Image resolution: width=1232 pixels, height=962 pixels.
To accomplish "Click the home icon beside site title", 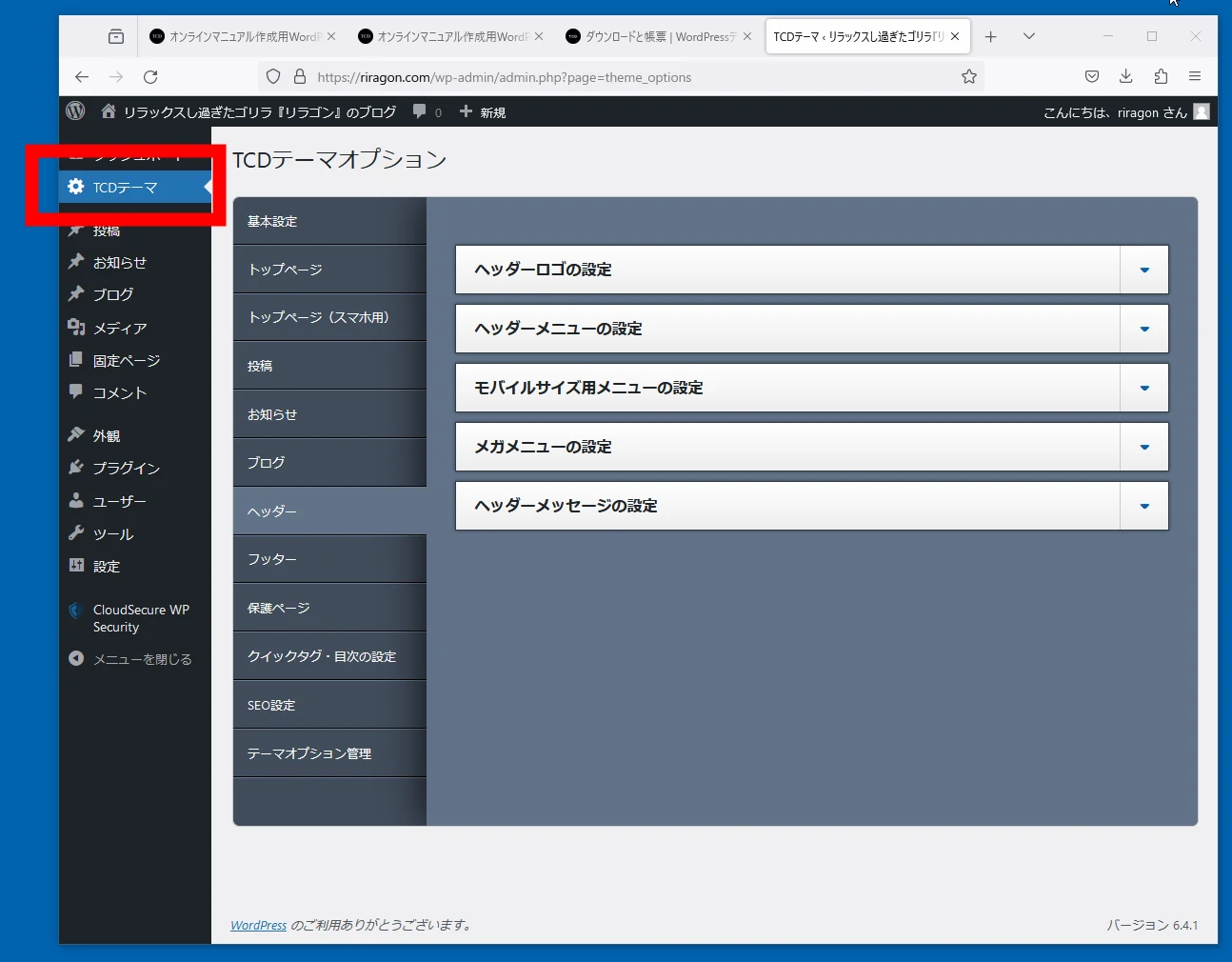I will pos(109,111).
